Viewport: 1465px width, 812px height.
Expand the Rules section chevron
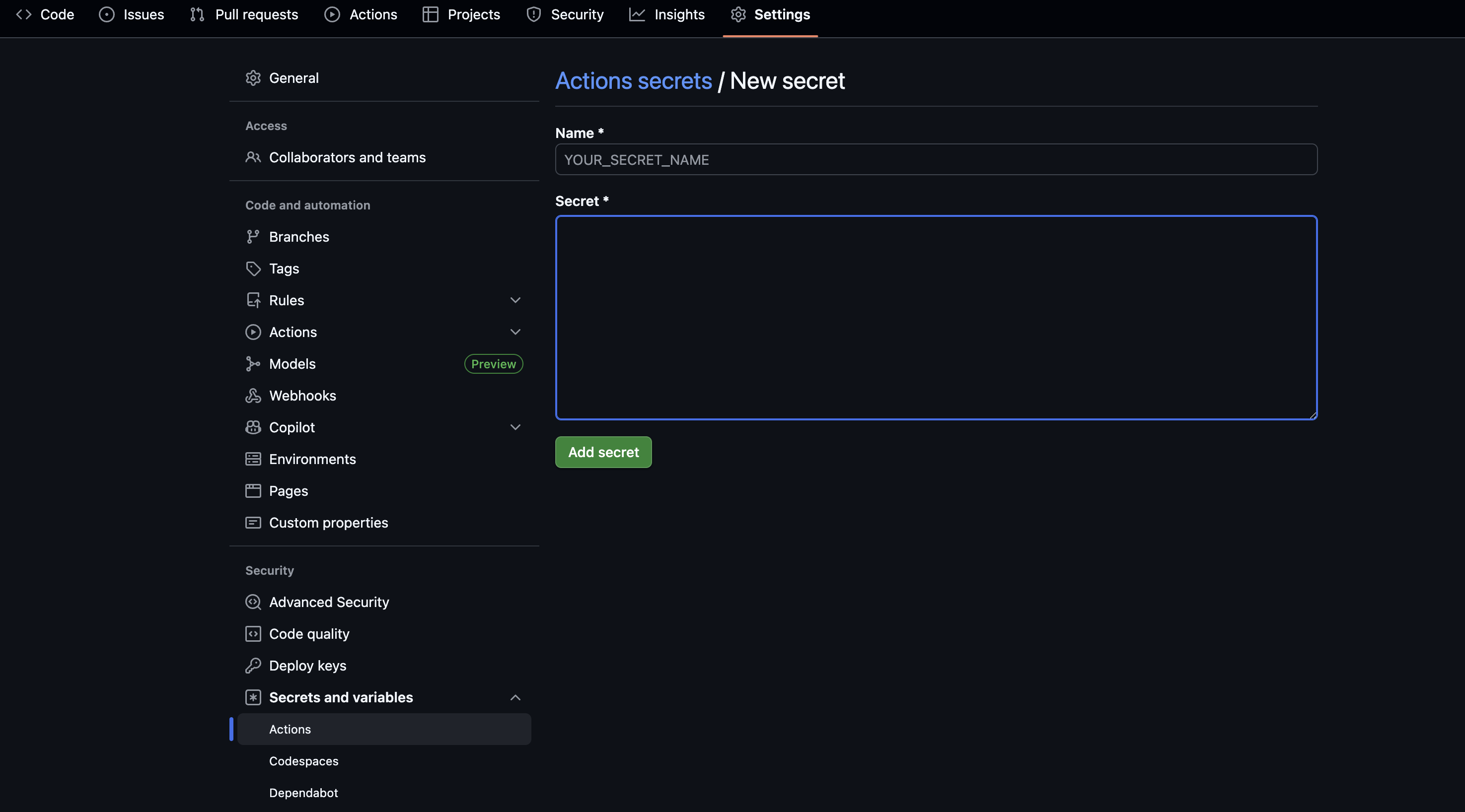click(x=515, y=300)
